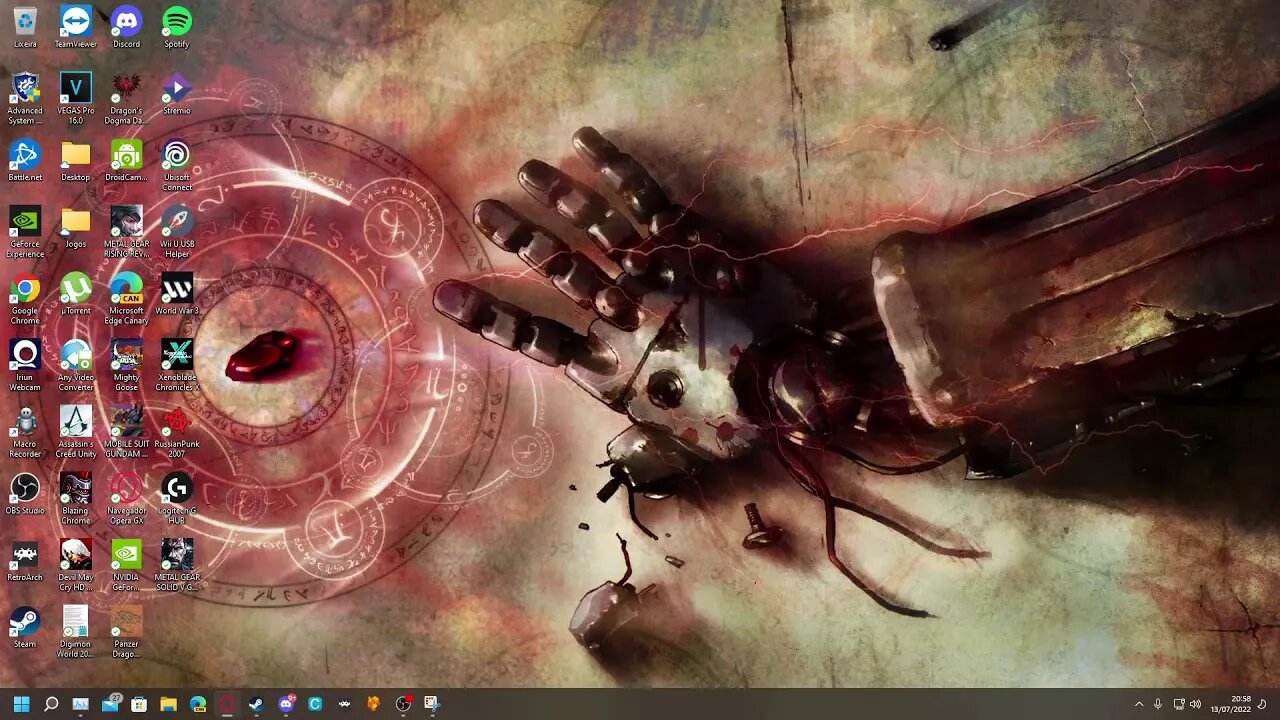Switch to Opera GX in taskbar
The image size is (1280, 720).
click(x=227, y=704)
